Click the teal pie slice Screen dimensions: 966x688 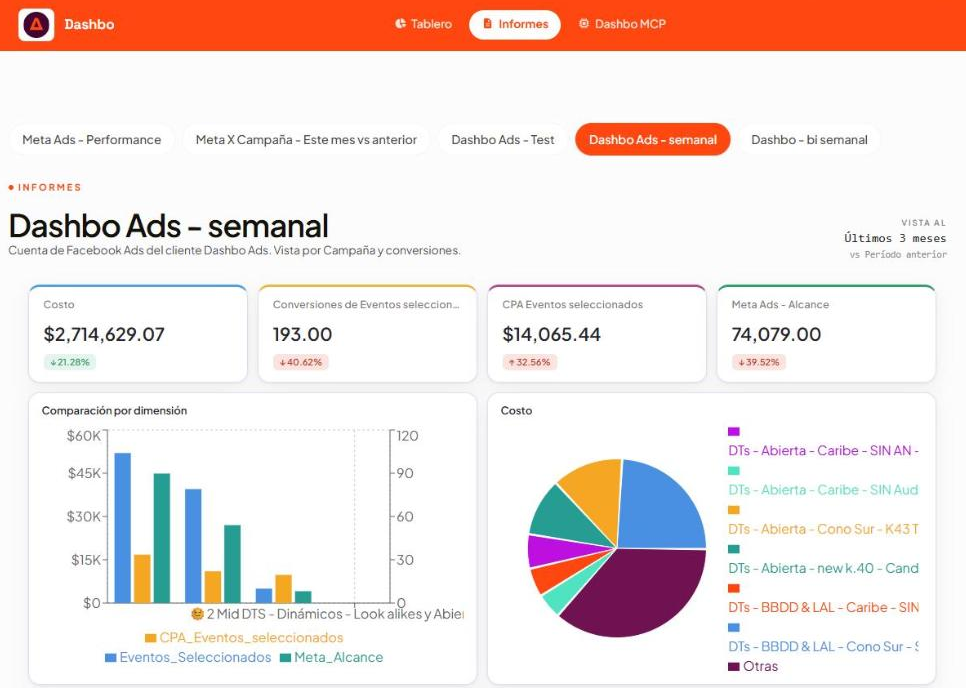pyautogui.click(x=564, y=517)
